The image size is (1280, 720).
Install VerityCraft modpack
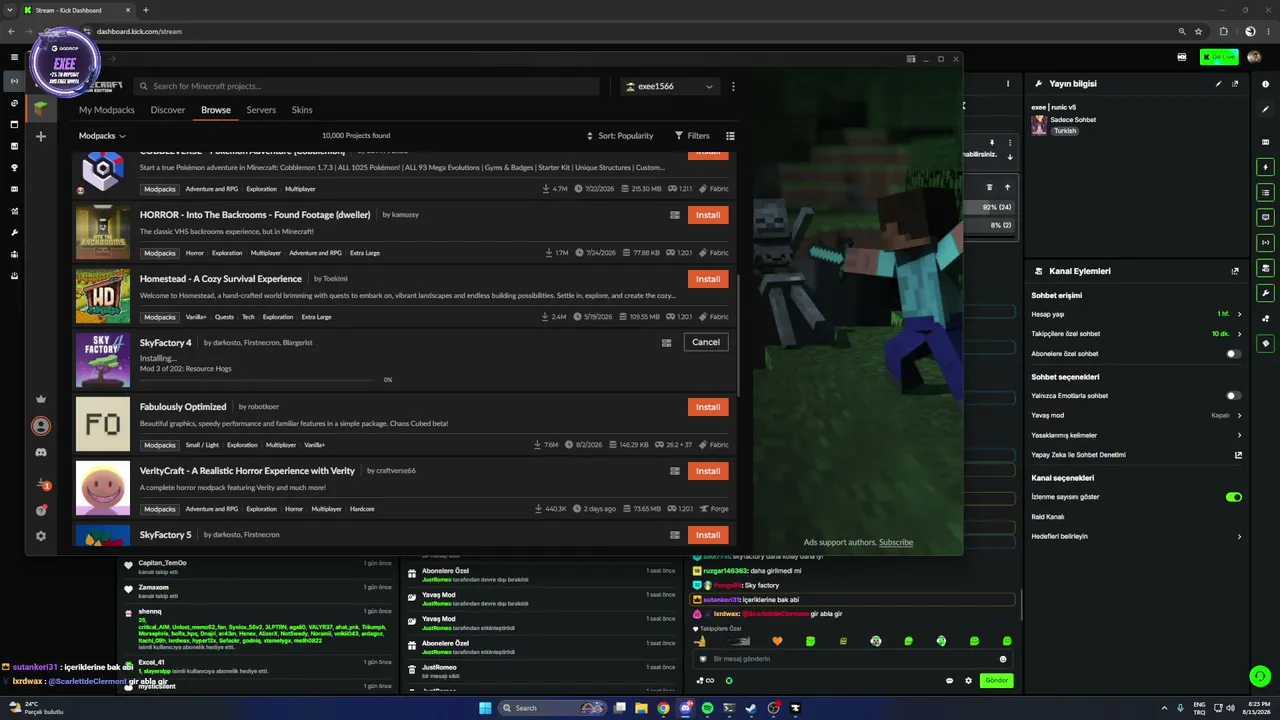point(708,471)
